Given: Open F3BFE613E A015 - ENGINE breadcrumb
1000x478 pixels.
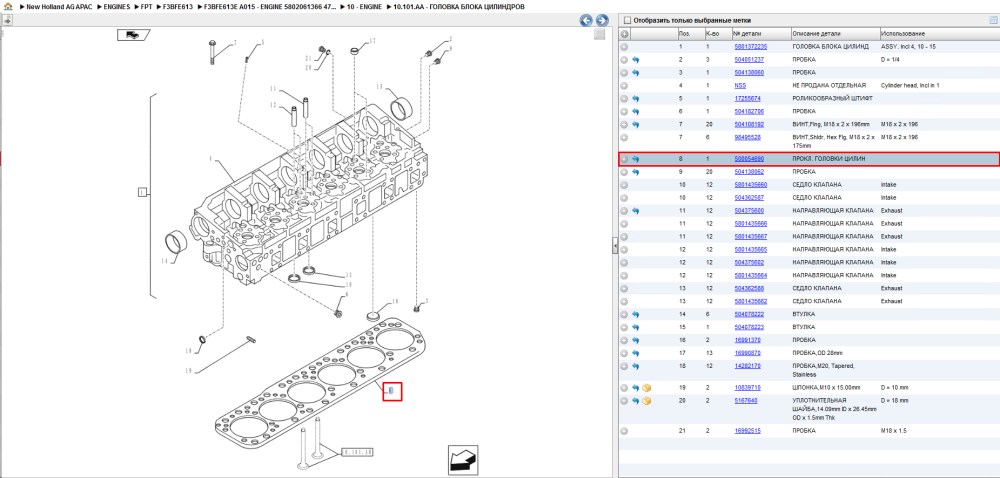Looking at the screenshot, I should click(x=270, y=6).
